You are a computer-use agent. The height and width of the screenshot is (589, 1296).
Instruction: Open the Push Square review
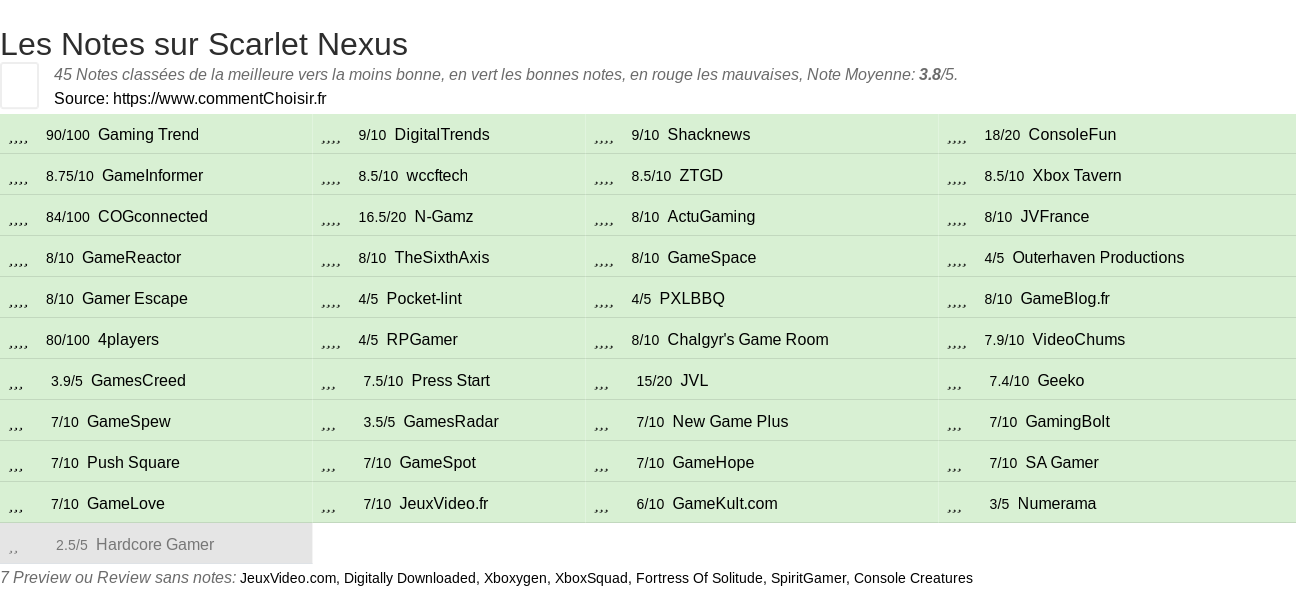[133, 463]
